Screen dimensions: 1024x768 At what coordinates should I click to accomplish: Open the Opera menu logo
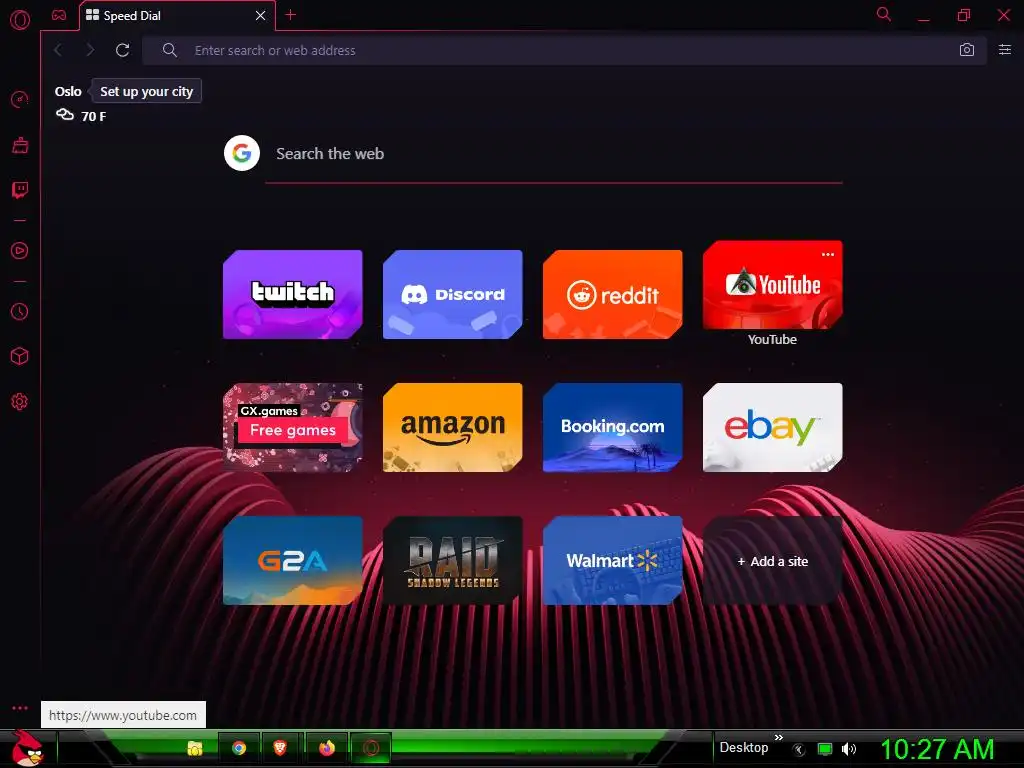click(x=20, y=20)
